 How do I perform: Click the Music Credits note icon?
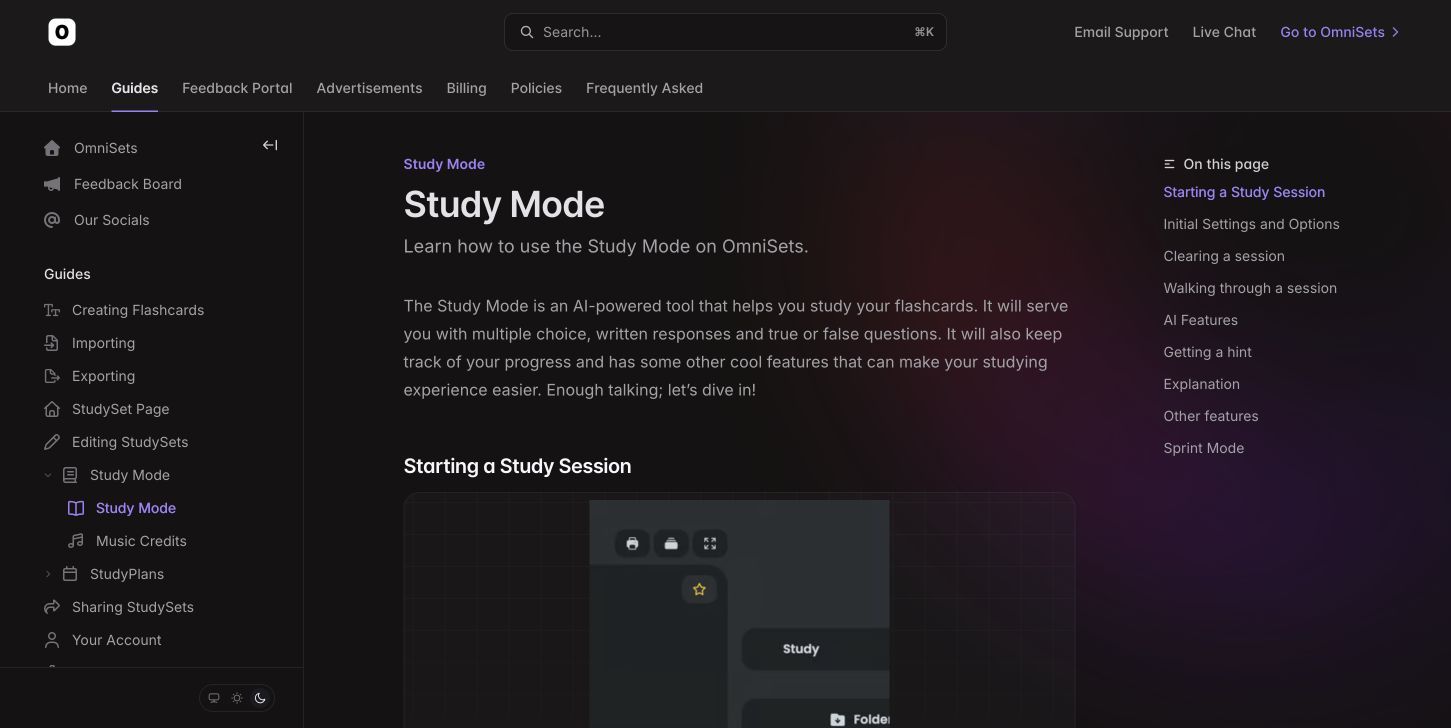coord(76,541)
